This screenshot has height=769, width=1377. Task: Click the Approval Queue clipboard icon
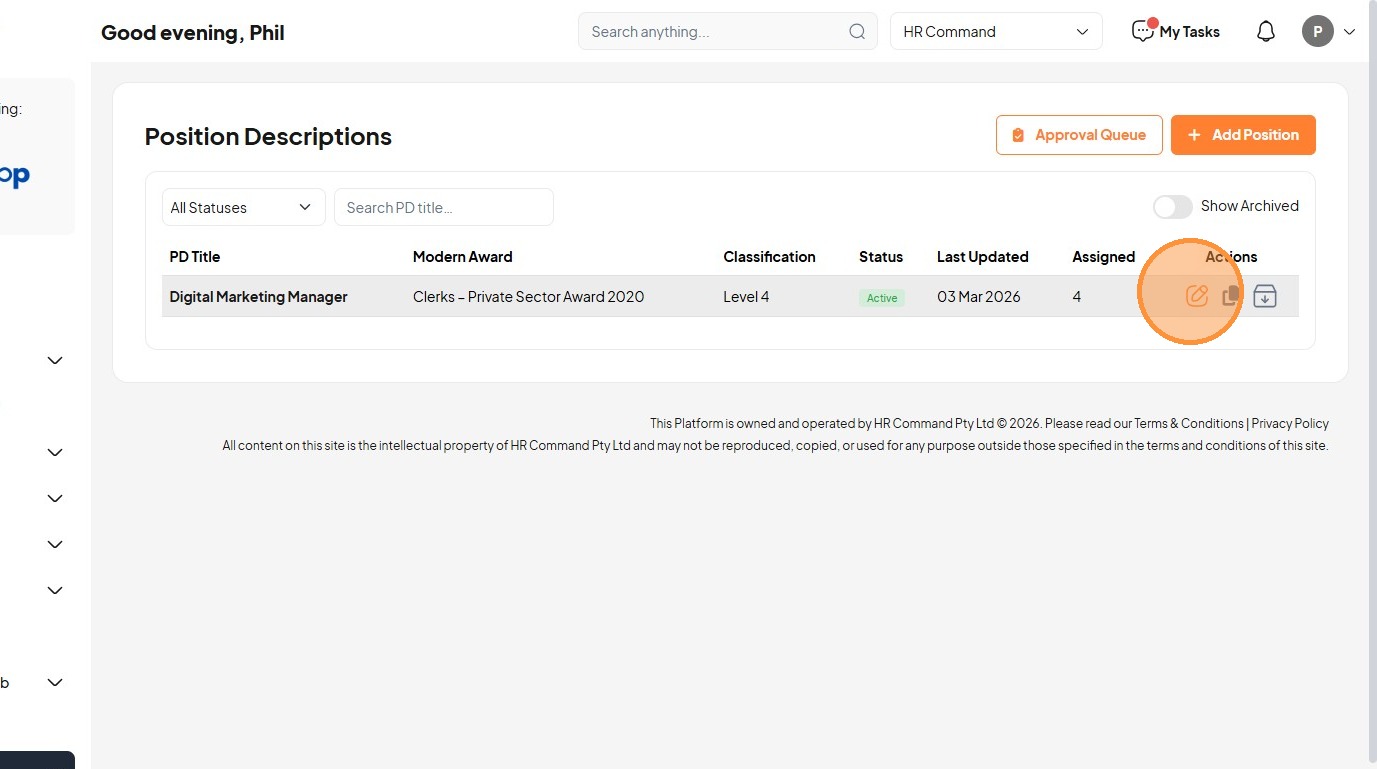point(1018,135)
